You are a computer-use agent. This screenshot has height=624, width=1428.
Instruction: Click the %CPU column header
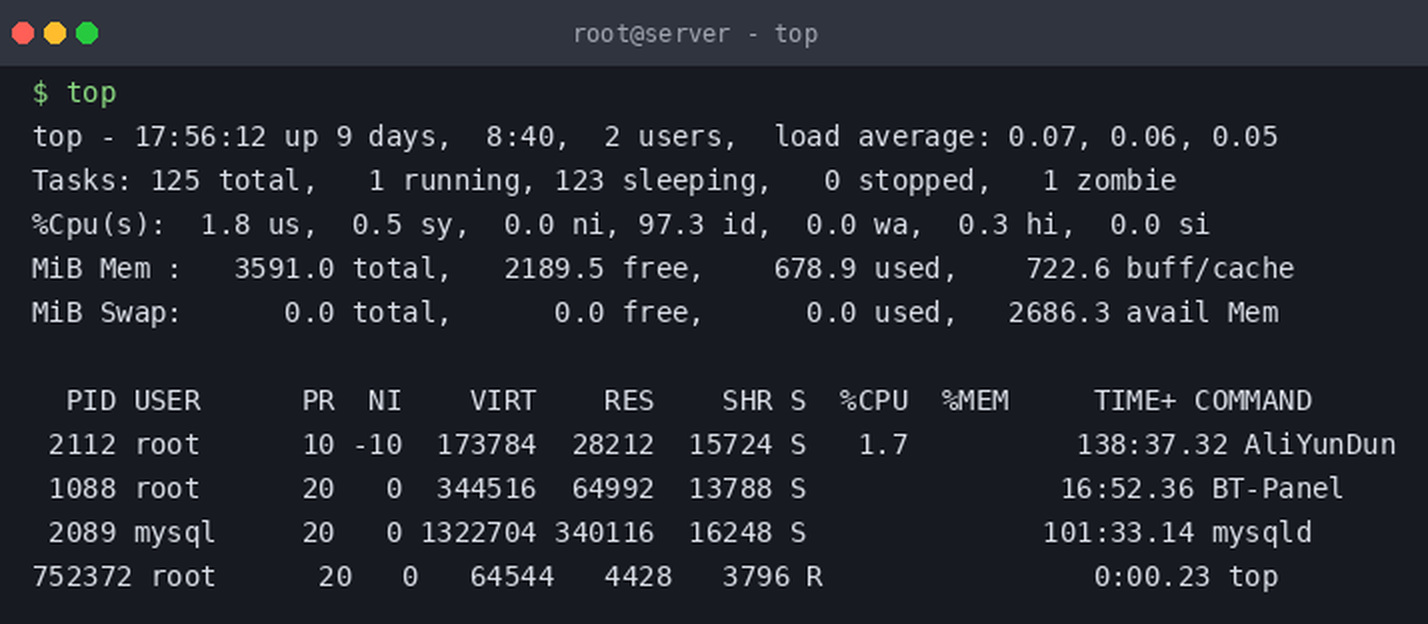[874, 401]
